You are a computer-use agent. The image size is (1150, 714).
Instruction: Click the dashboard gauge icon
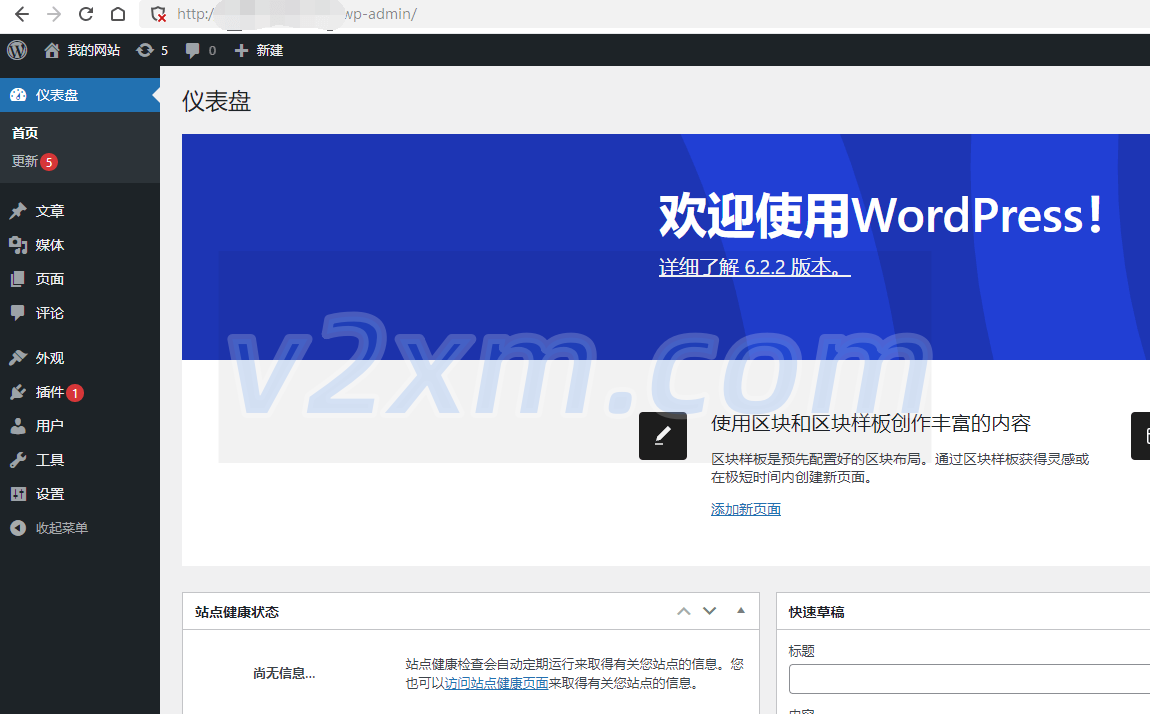tap(18, 95)
